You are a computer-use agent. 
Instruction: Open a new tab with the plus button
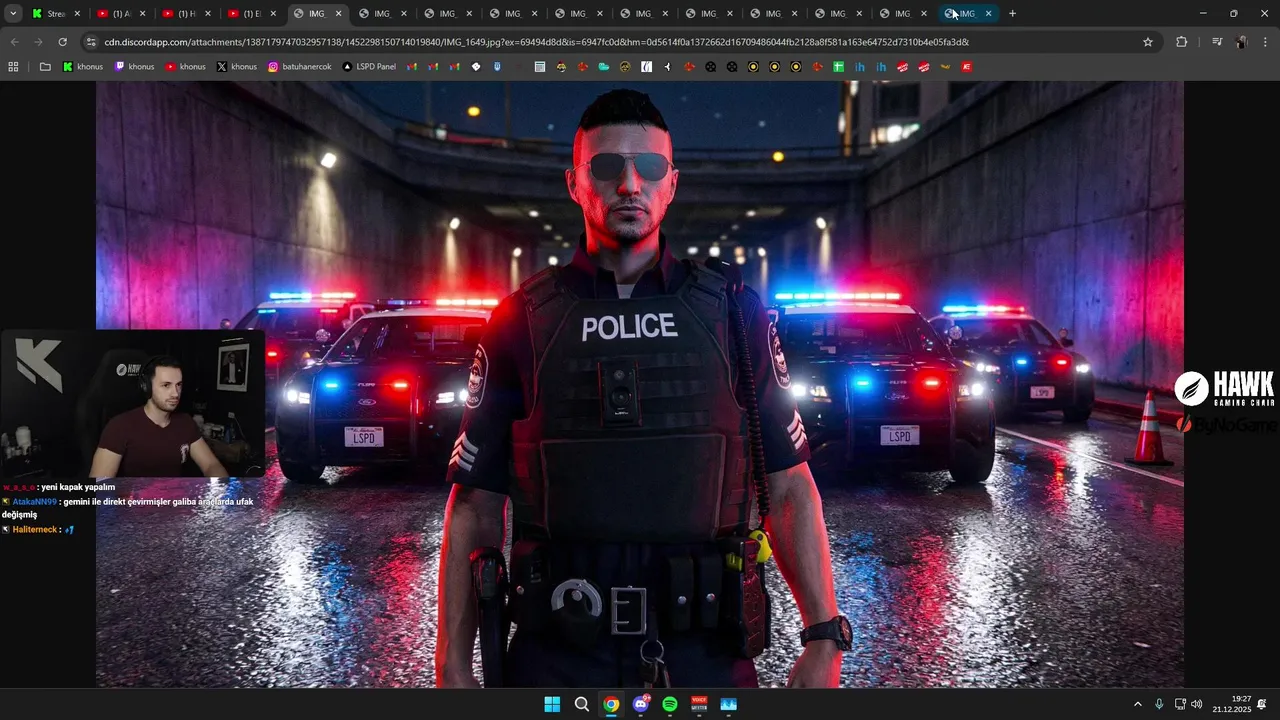pos(1012,14)
